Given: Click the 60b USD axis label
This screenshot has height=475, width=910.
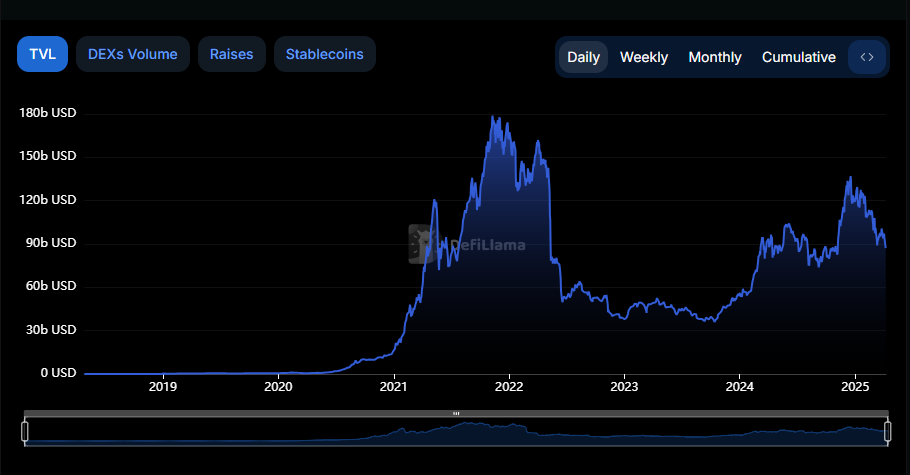Looking at the screenshot, I should click(51, 286).
